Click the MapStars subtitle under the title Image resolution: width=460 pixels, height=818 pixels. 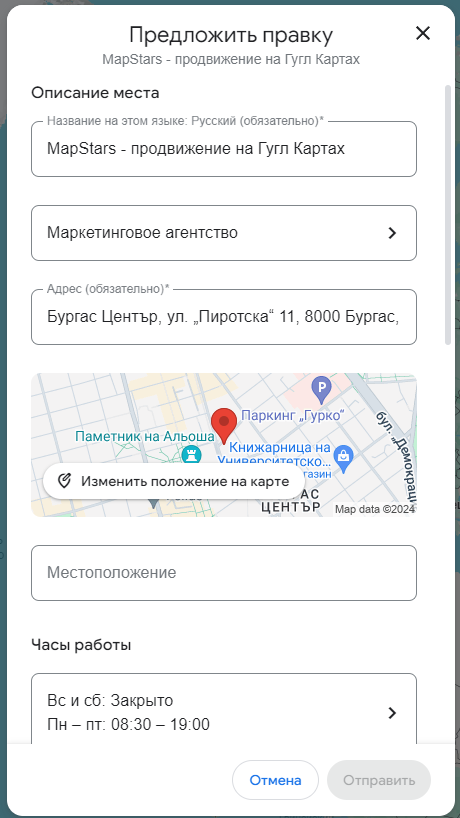231,59
